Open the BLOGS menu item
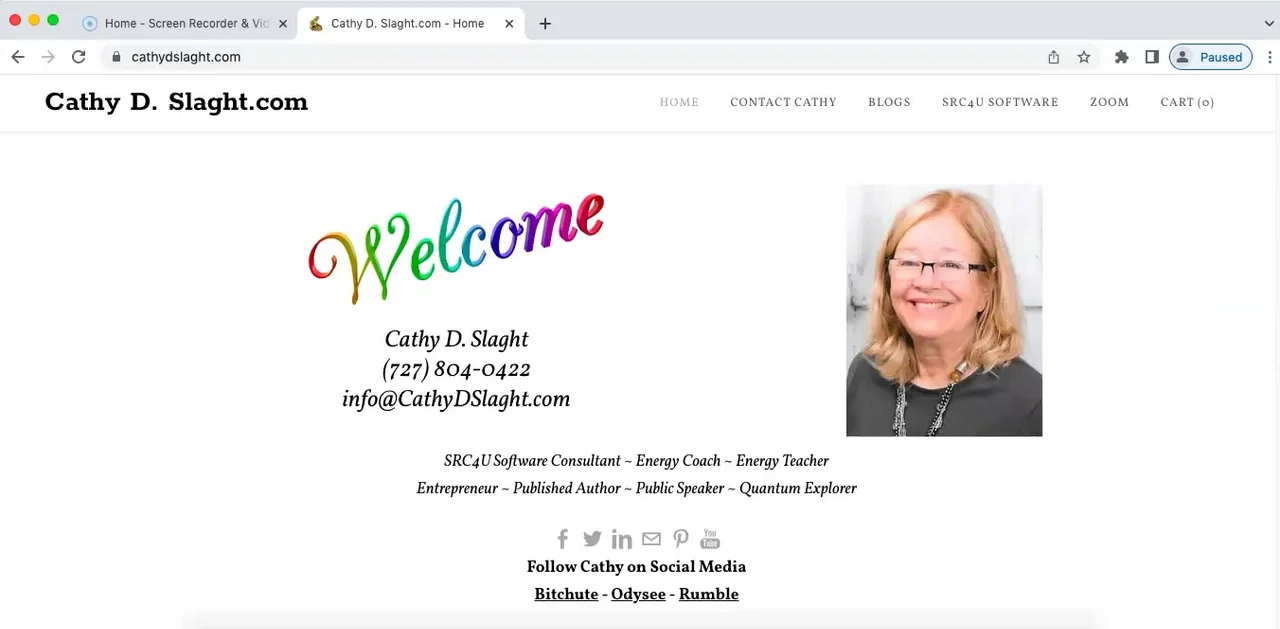This screenshot has width=1280, height=629. pyautogui.click(x=889, y=102)
